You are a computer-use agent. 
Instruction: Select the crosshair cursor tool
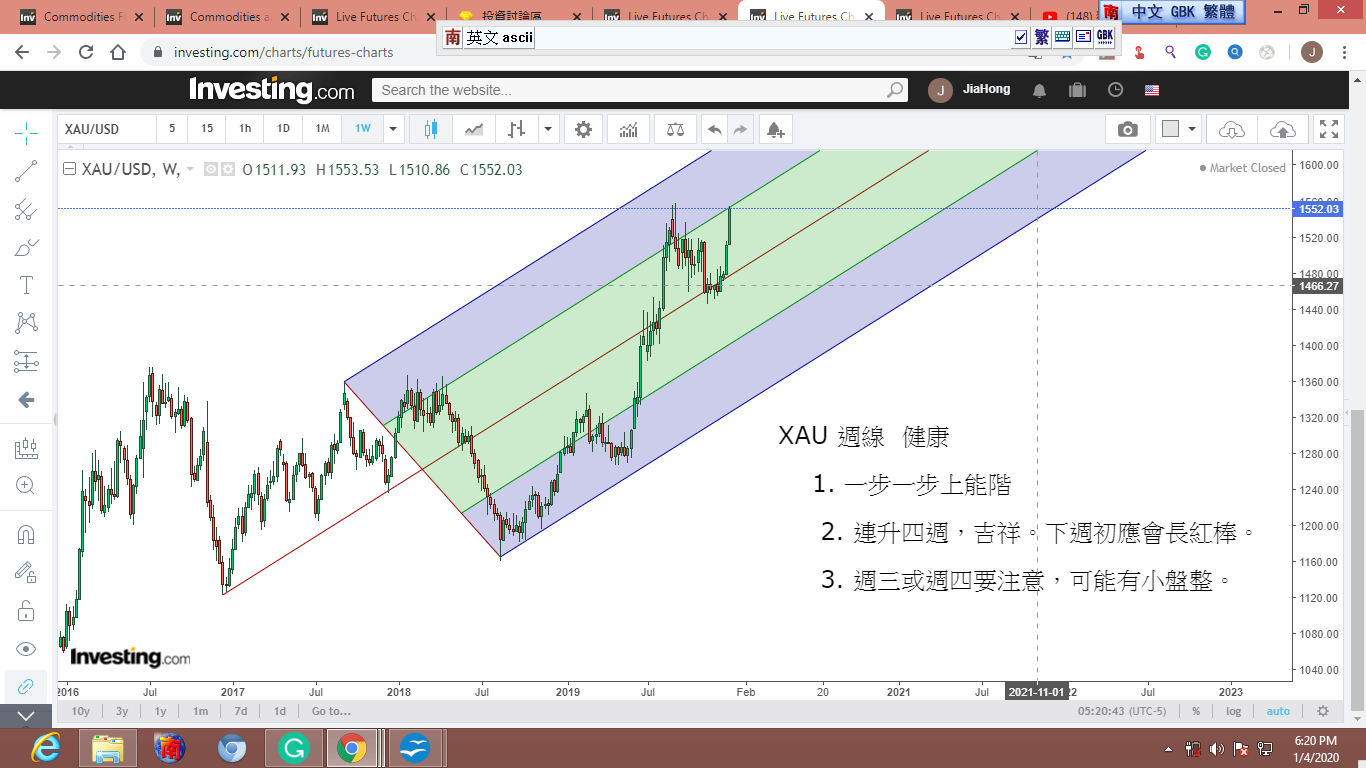[x=26, y=132]
